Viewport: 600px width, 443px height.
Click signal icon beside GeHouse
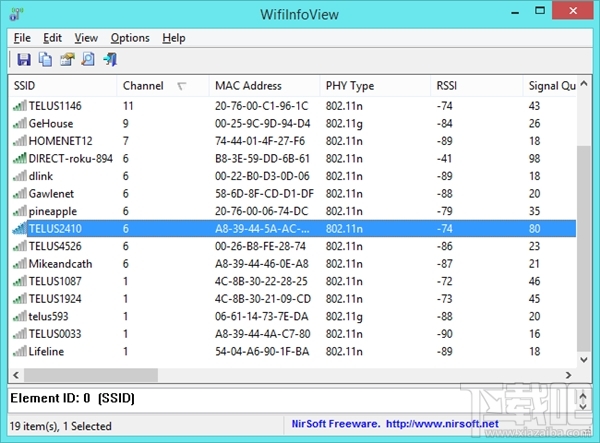point(20,123)
